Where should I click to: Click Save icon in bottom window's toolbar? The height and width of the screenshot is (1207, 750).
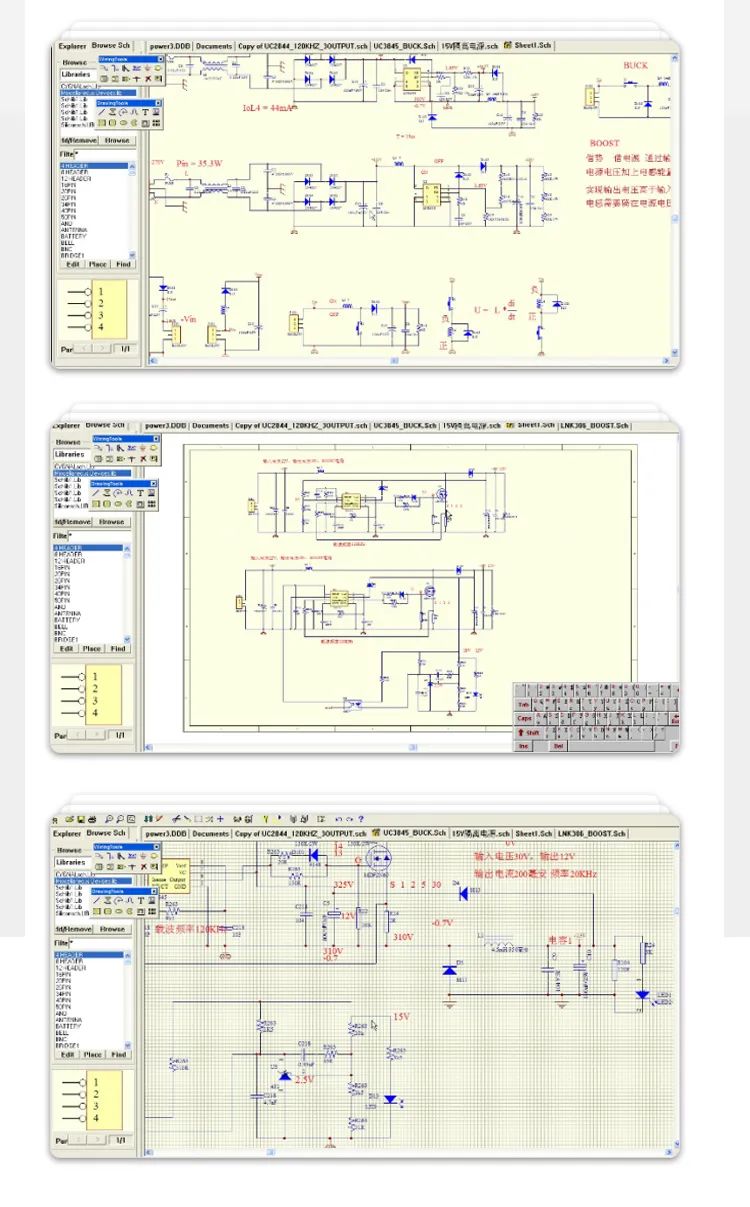point(80,818)
